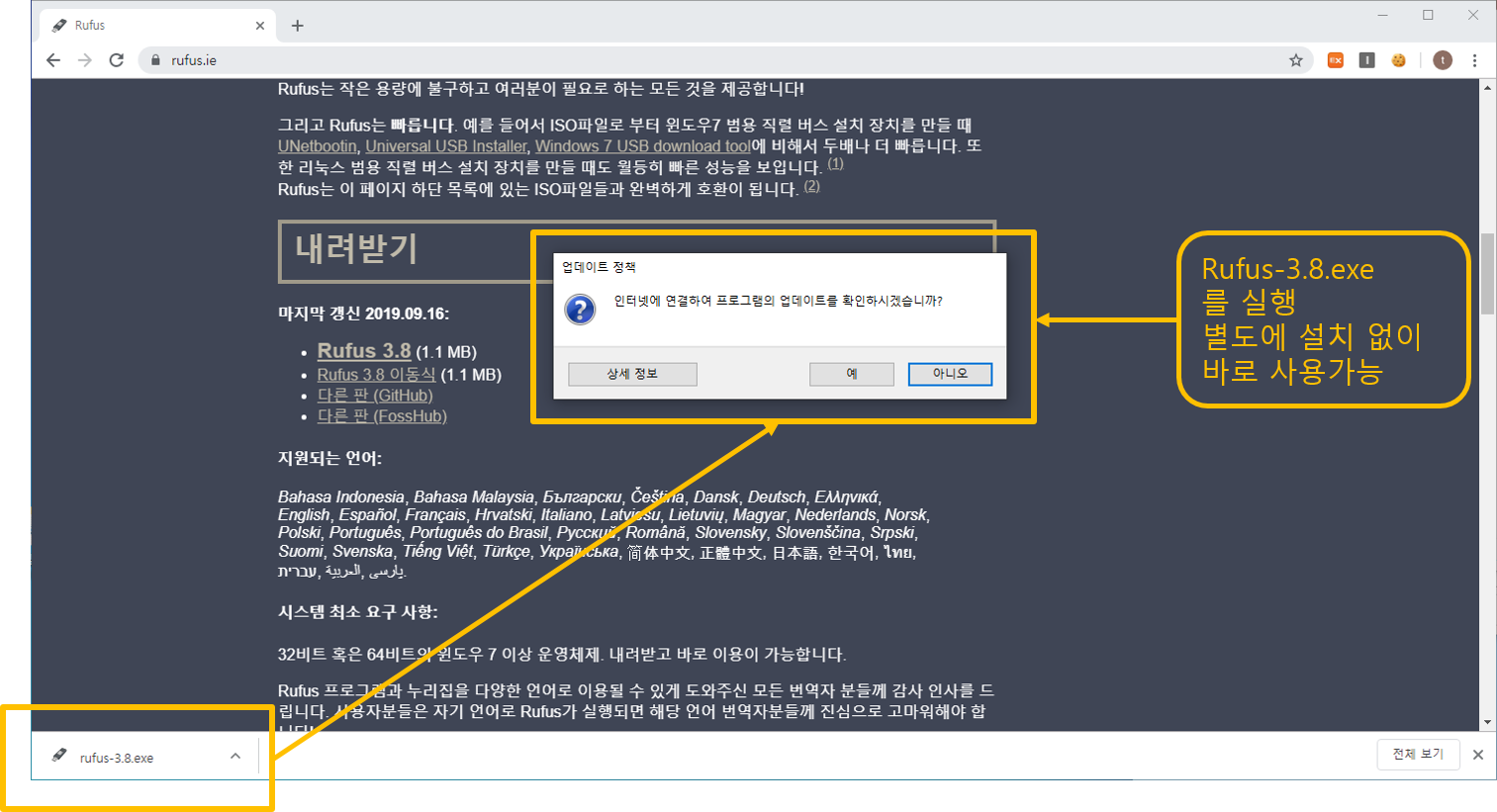Select the Rufus browser tab
The width and height of the screenshot is (1497, 812).
coord(158,26)
